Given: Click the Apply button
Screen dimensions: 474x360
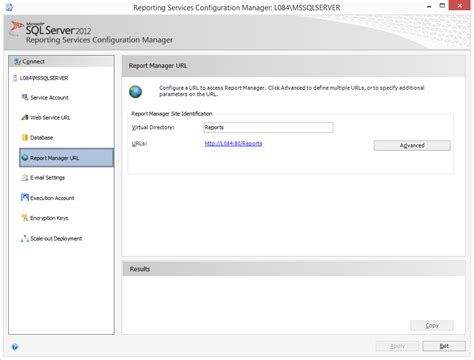Looking at the screenshot, I should pos(397,346).
